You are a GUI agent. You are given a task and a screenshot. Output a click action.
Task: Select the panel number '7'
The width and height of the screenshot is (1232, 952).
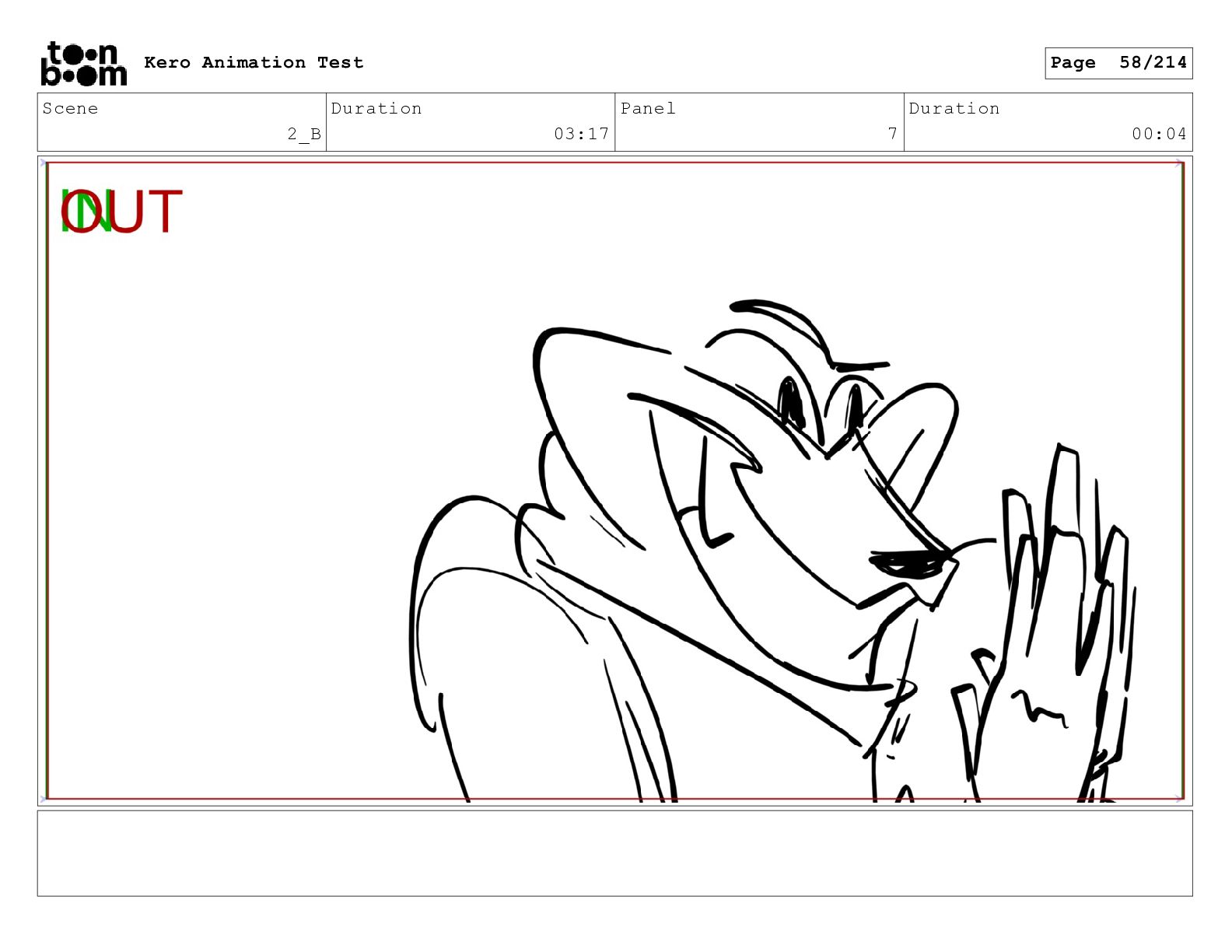(893, 134)
